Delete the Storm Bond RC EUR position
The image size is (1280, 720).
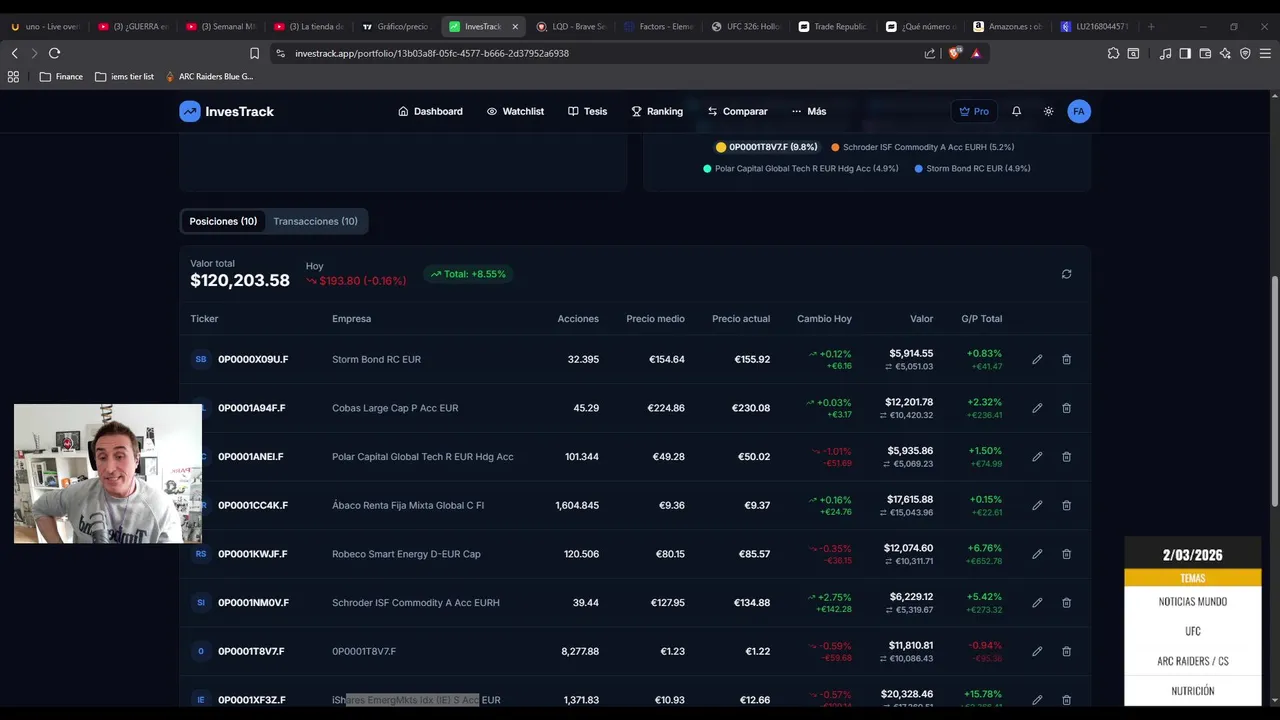(1066, 359)
